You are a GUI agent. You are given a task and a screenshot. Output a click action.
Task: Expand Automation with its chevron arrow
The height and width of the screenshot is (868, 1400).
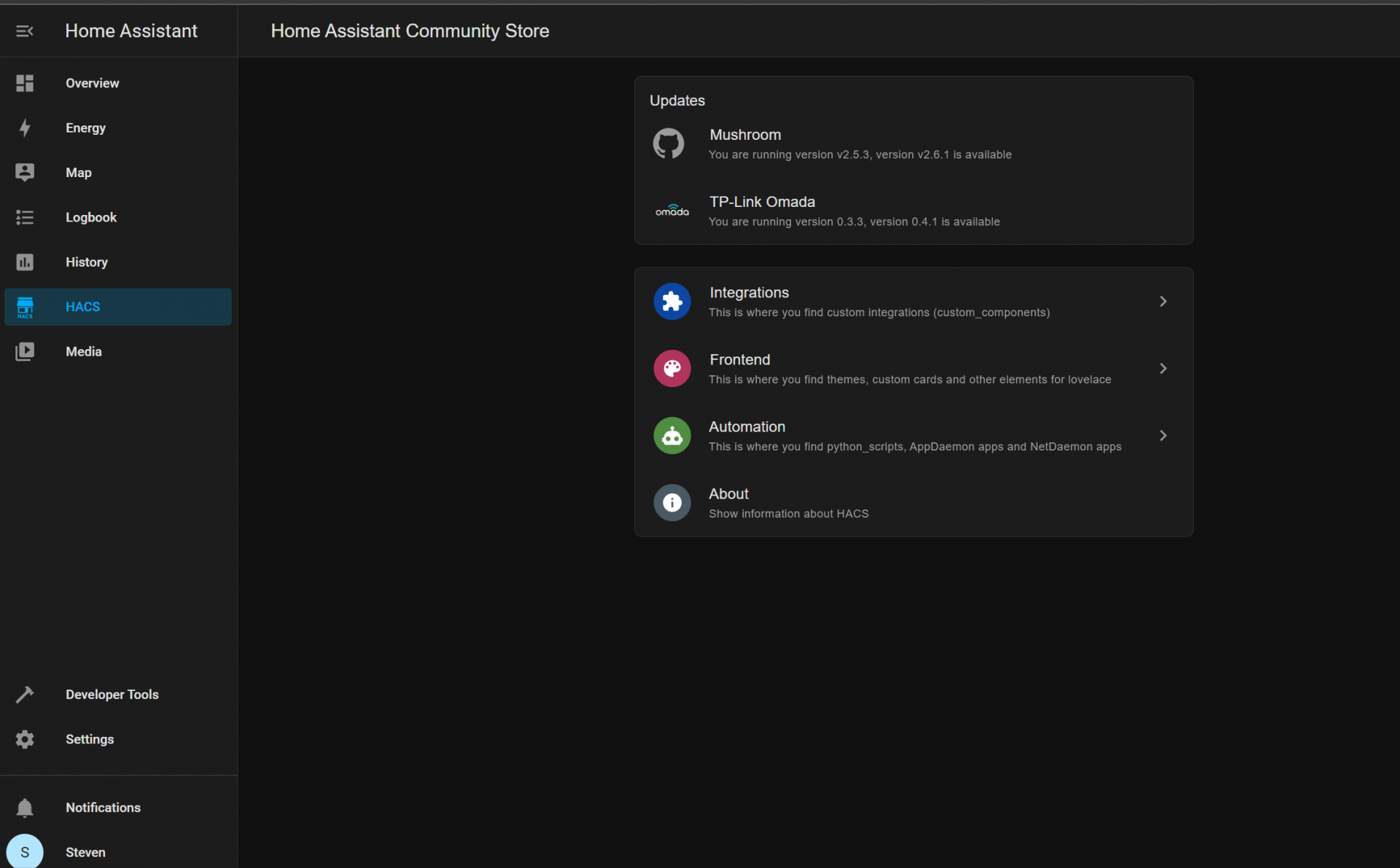click(x=1163, y=436)
